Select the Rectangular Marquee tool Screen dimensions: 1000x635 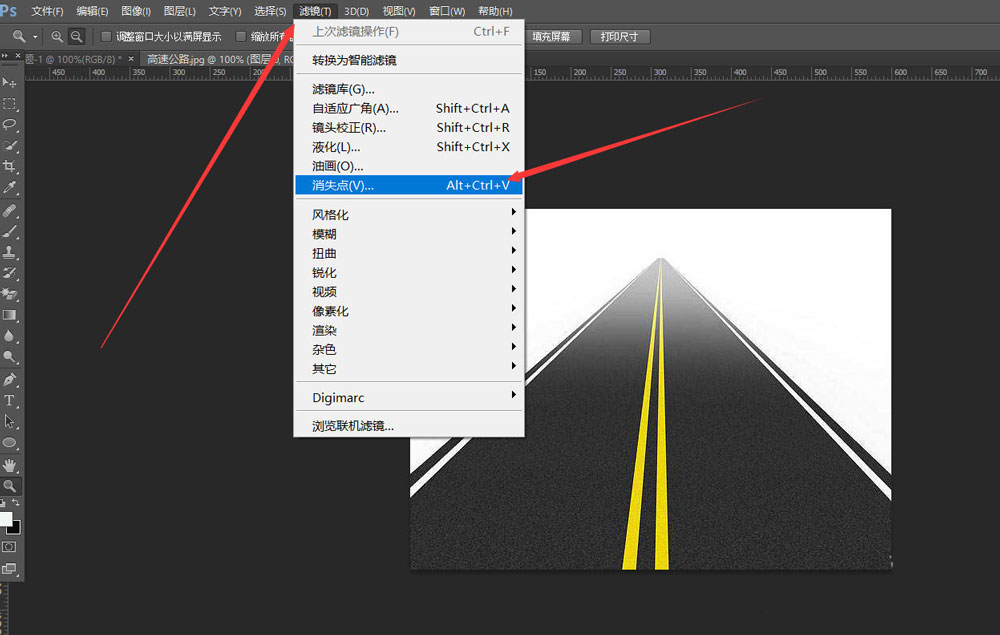coord(10,103)
